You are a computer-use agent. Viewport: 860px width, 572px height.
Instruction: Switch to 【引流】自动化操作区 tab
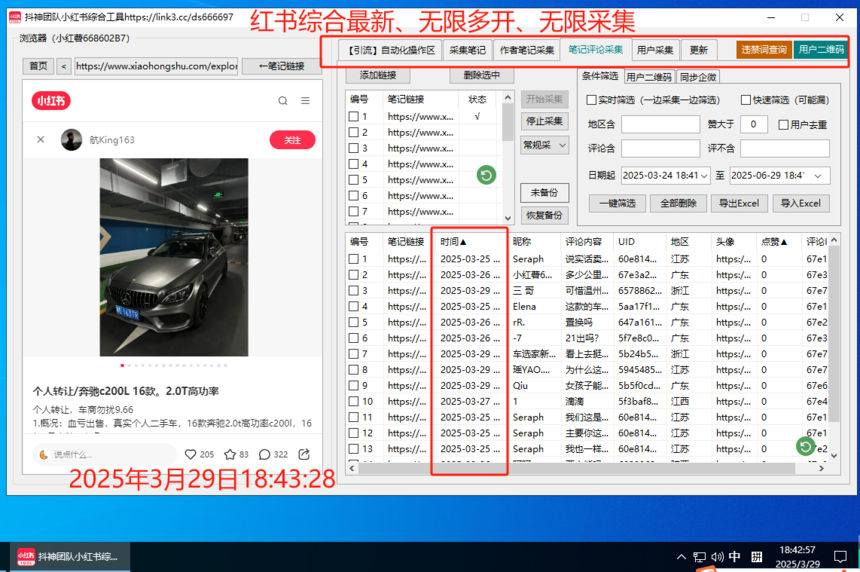tap(391, 50)
